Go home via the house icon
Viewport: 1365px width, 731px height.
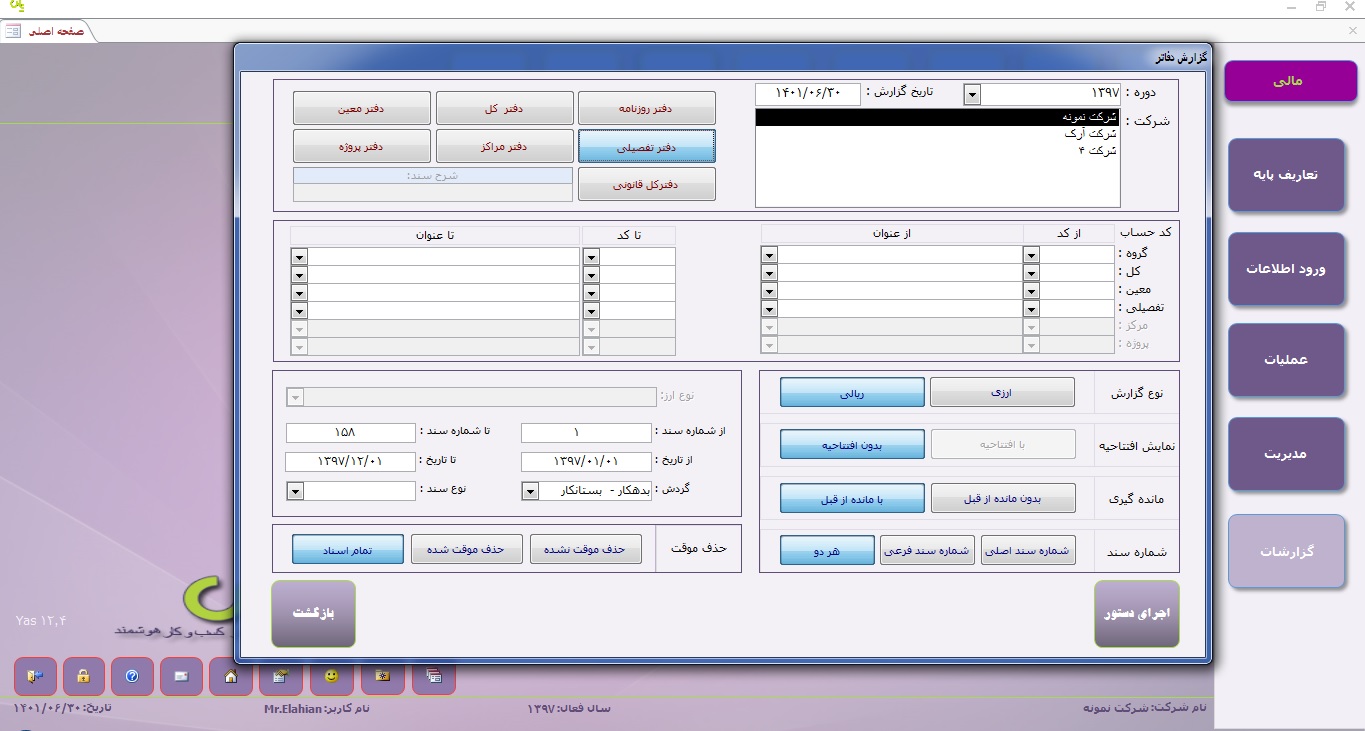coord(231,676)
